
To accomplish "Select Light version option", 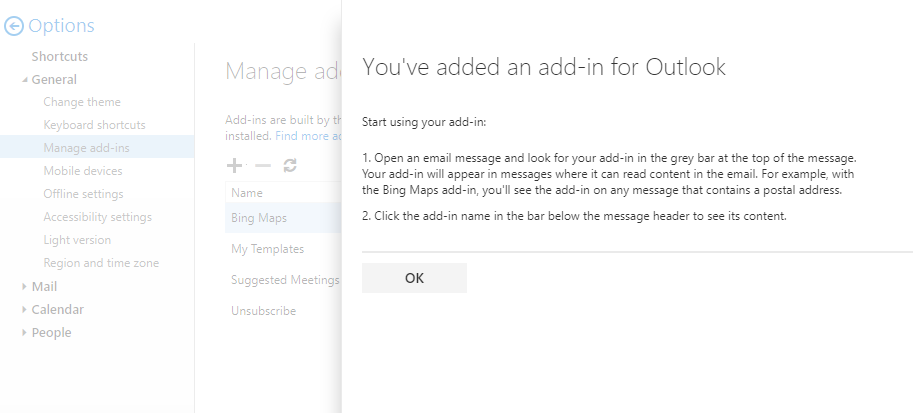I will [77, 239].
